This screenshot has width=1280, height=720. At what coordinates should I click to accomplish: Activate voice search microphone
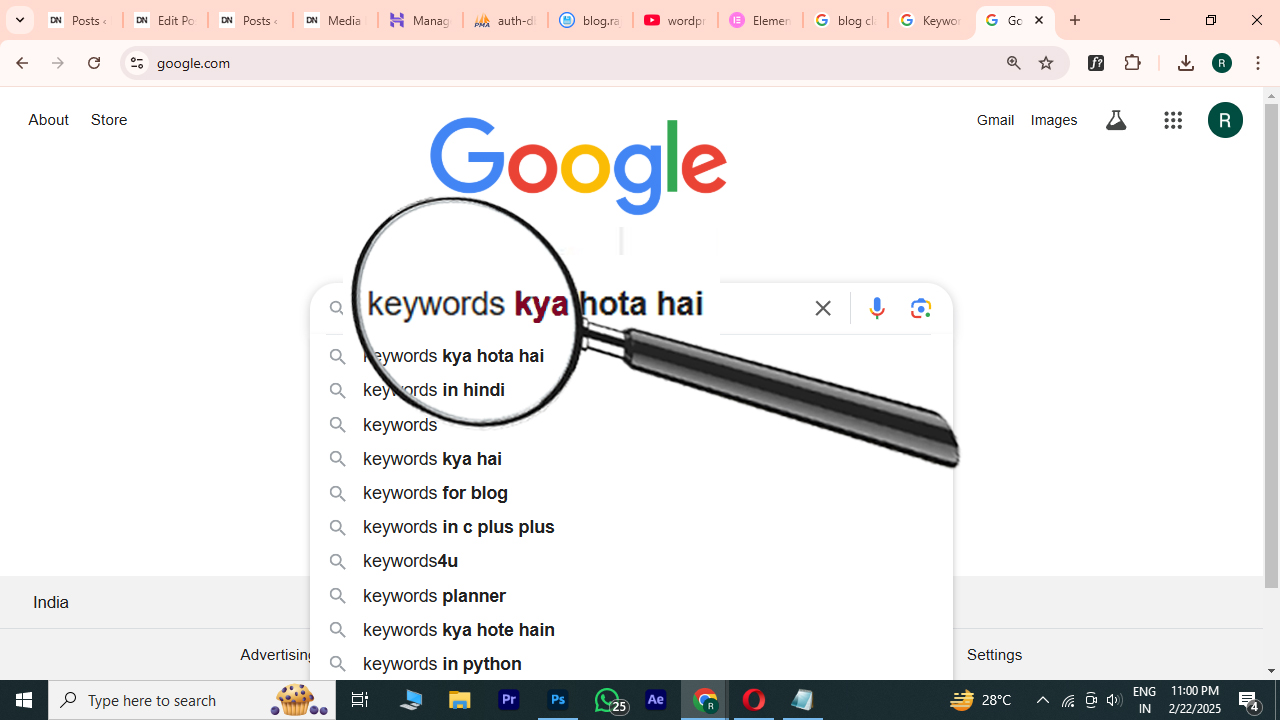[x=876, y=308]
